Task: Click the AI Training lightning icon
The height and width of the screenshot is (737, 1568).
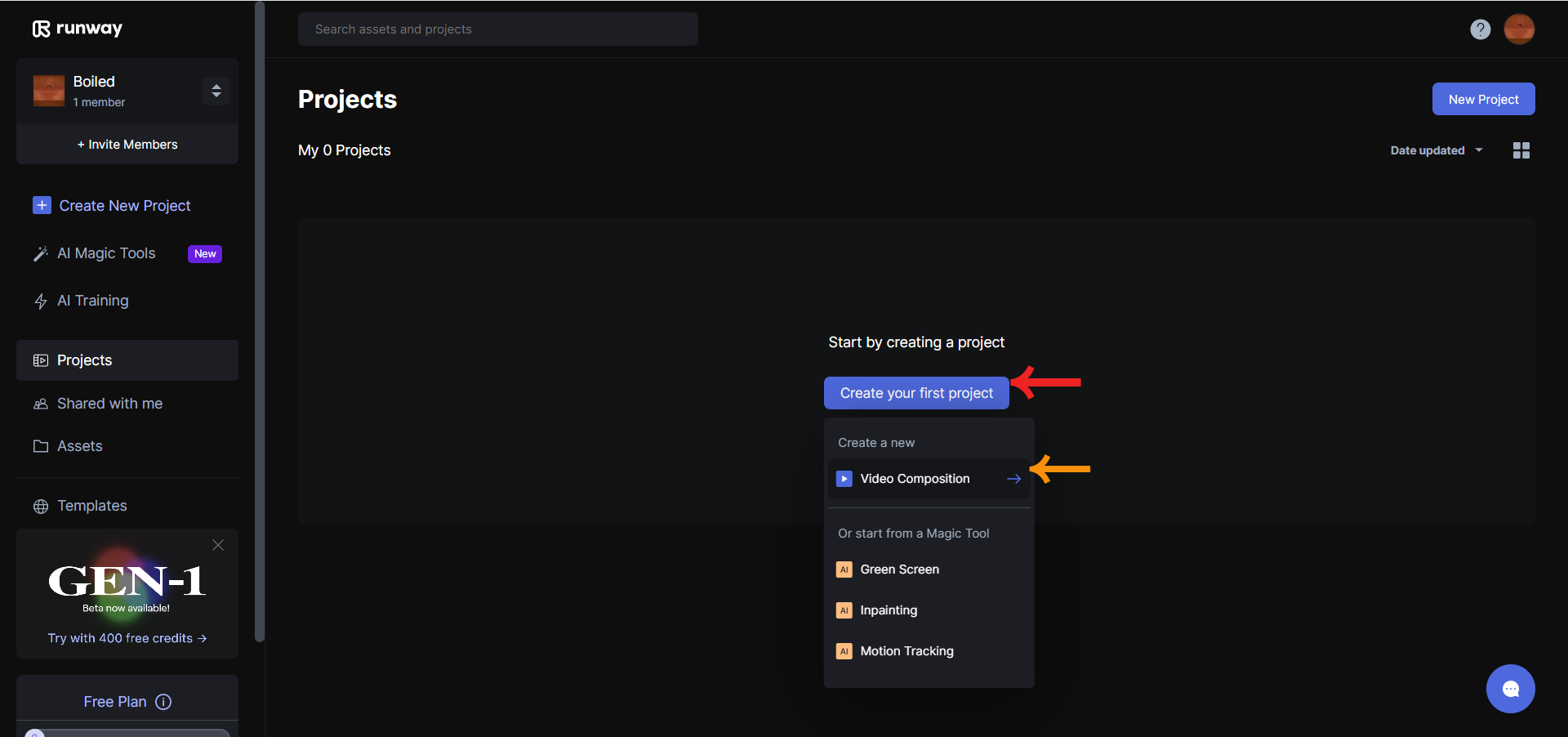Action: pyautogui.click(x=41, y=301)
